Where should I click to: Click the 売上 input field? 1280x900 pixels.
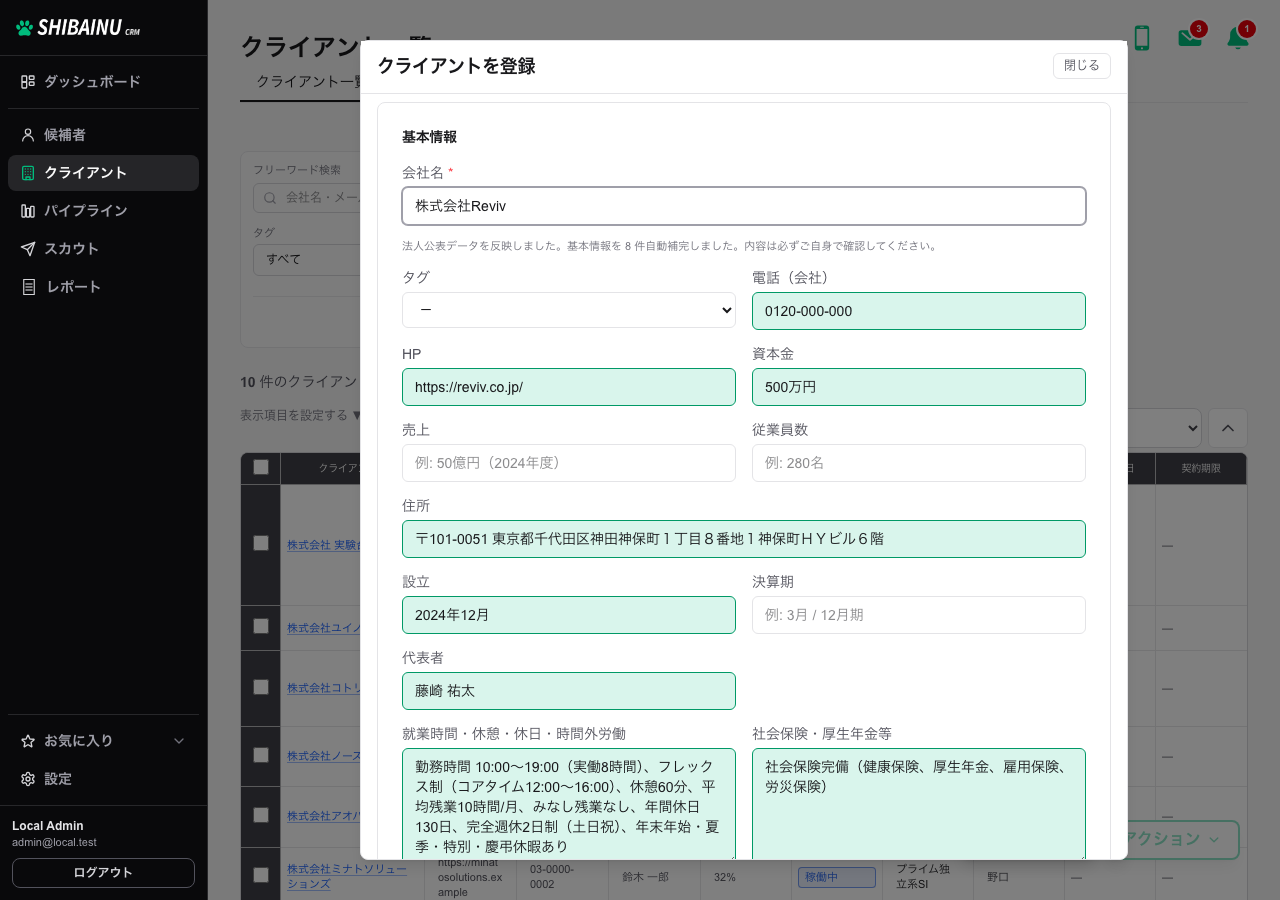pos(569,463)
